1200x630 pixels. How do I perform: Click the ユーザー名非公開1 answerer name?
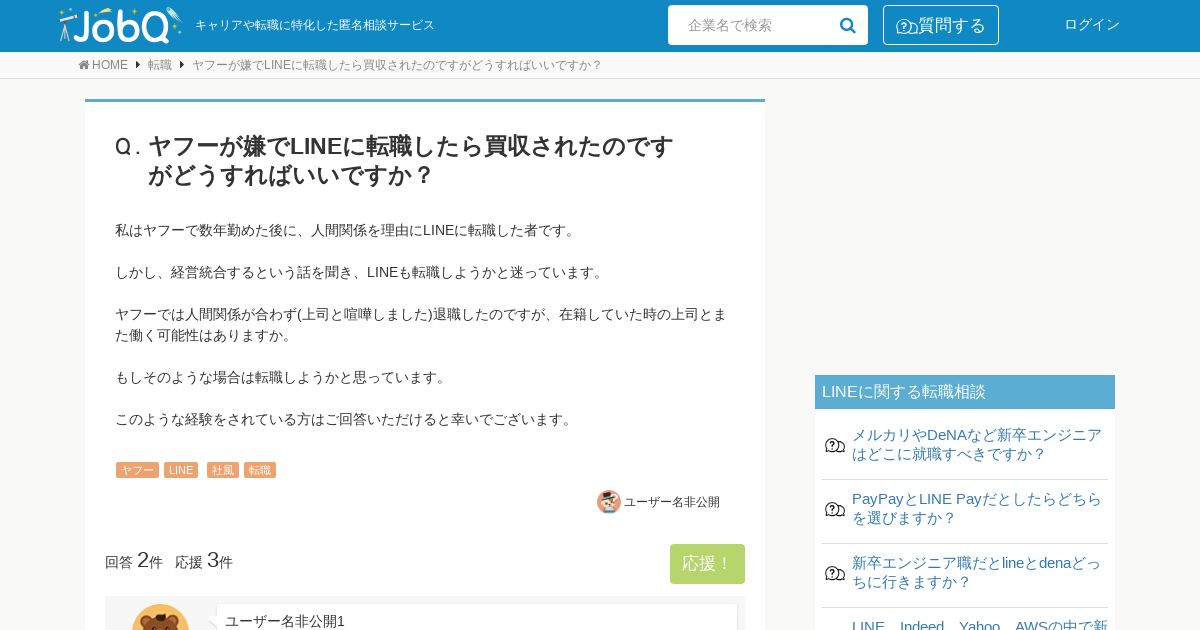[285, 621]
